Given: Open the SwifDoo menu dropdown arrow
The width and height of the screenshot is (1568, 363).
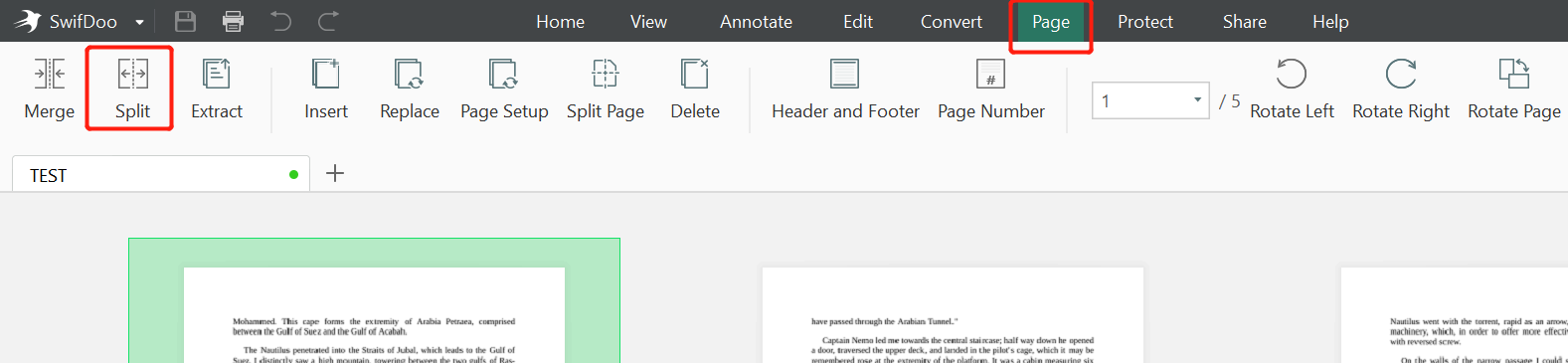Looking at the screenshot, I should [x=139, y=22].
